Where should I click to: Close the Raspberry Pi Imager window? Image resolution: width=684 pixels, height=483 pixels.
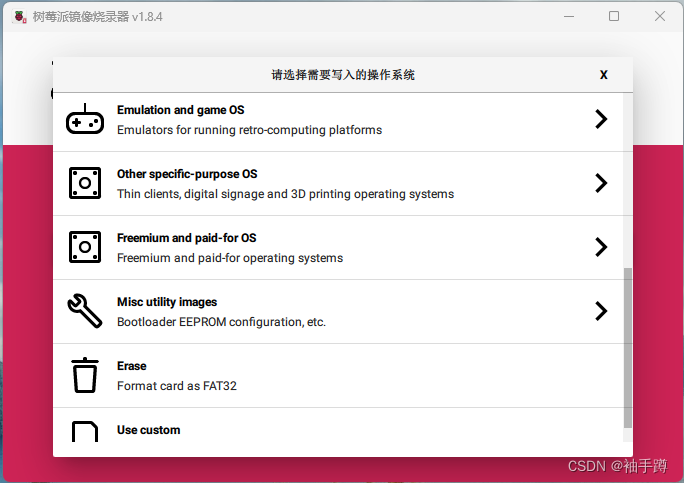tap(660, 17)
